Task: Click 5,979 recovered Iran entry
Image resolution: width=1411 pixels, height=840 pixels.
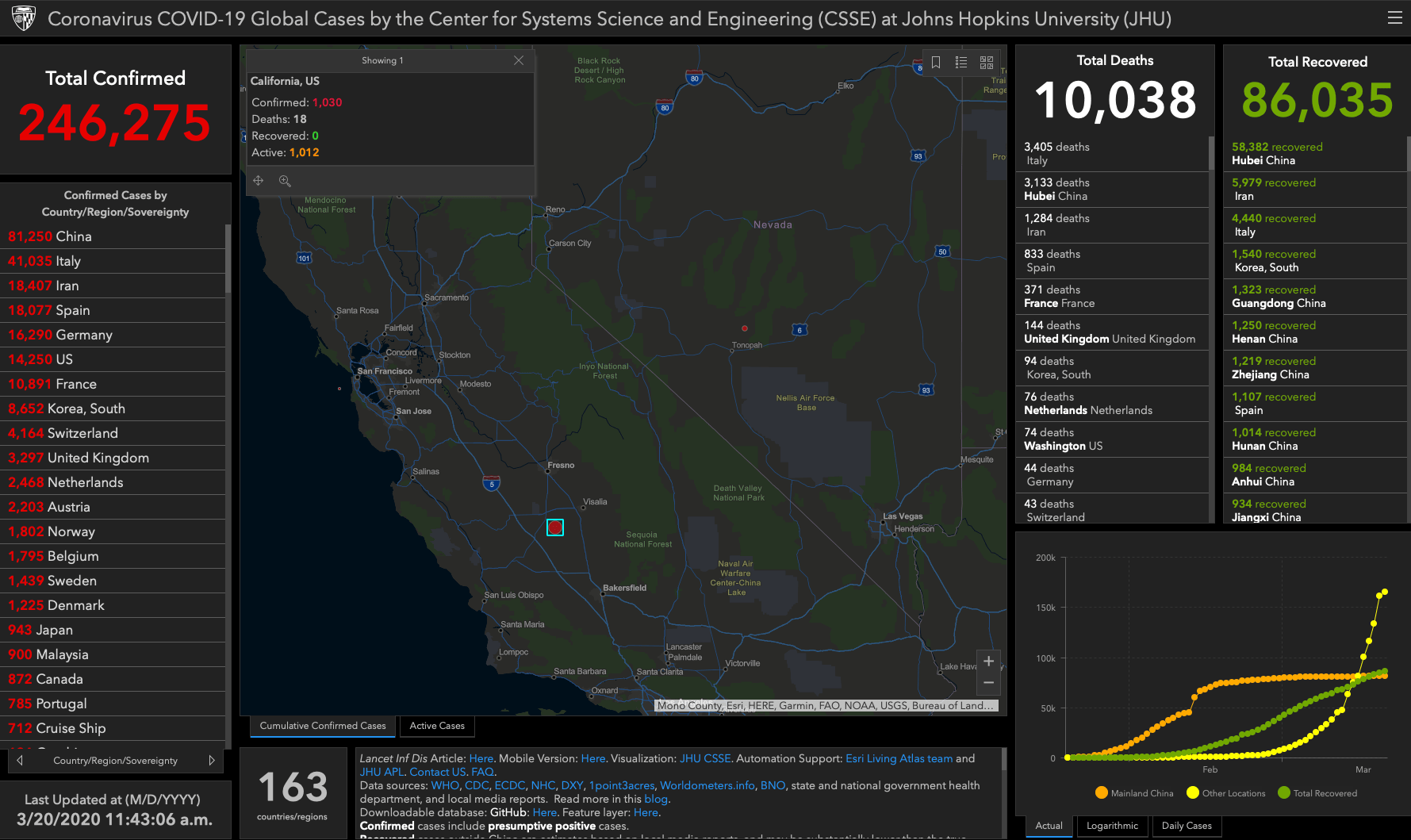Action: tap(1316, 190)
